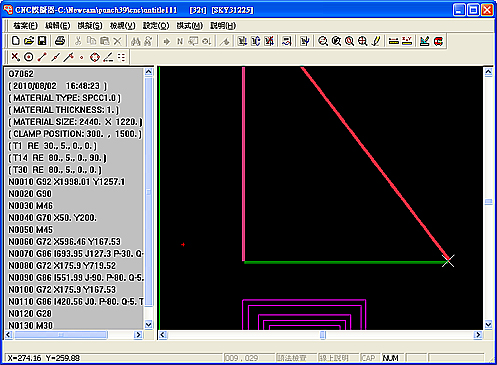Click the canvas scroll right arrow
The width and height of the screenshot is (497, 365).
pyautogui.click(x=478, y=335)
